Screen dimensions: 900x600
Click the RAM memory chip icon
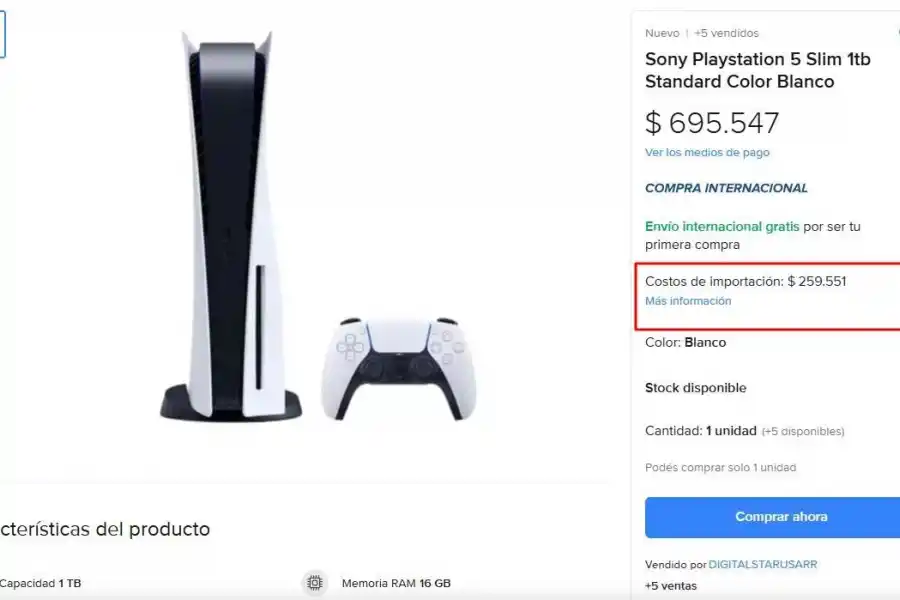[x=315, y=583]
